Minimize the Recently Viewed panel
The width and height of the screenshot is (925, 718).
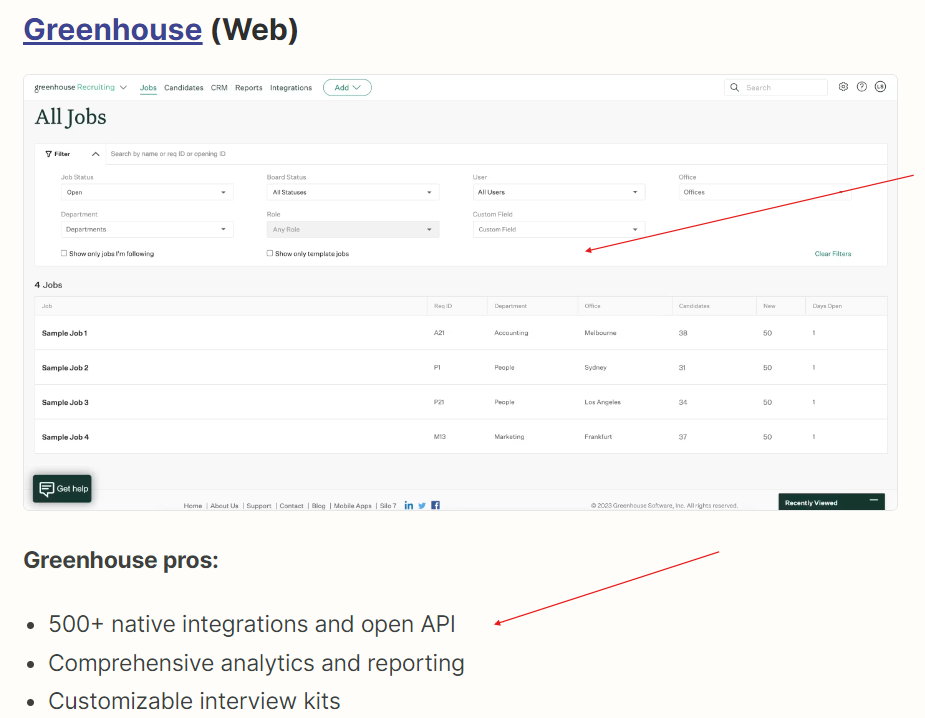pos(874,500)
